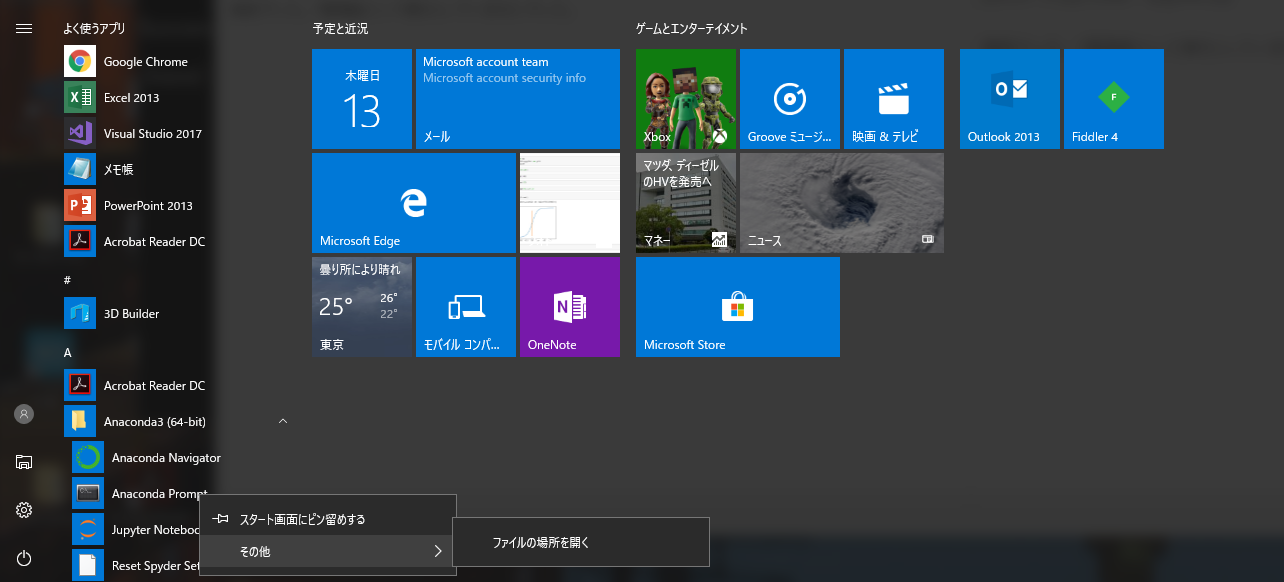Viewport: 1284px width, 582px height.
Task: Open the Tokyo weather tile
Action: pos(361,307)
